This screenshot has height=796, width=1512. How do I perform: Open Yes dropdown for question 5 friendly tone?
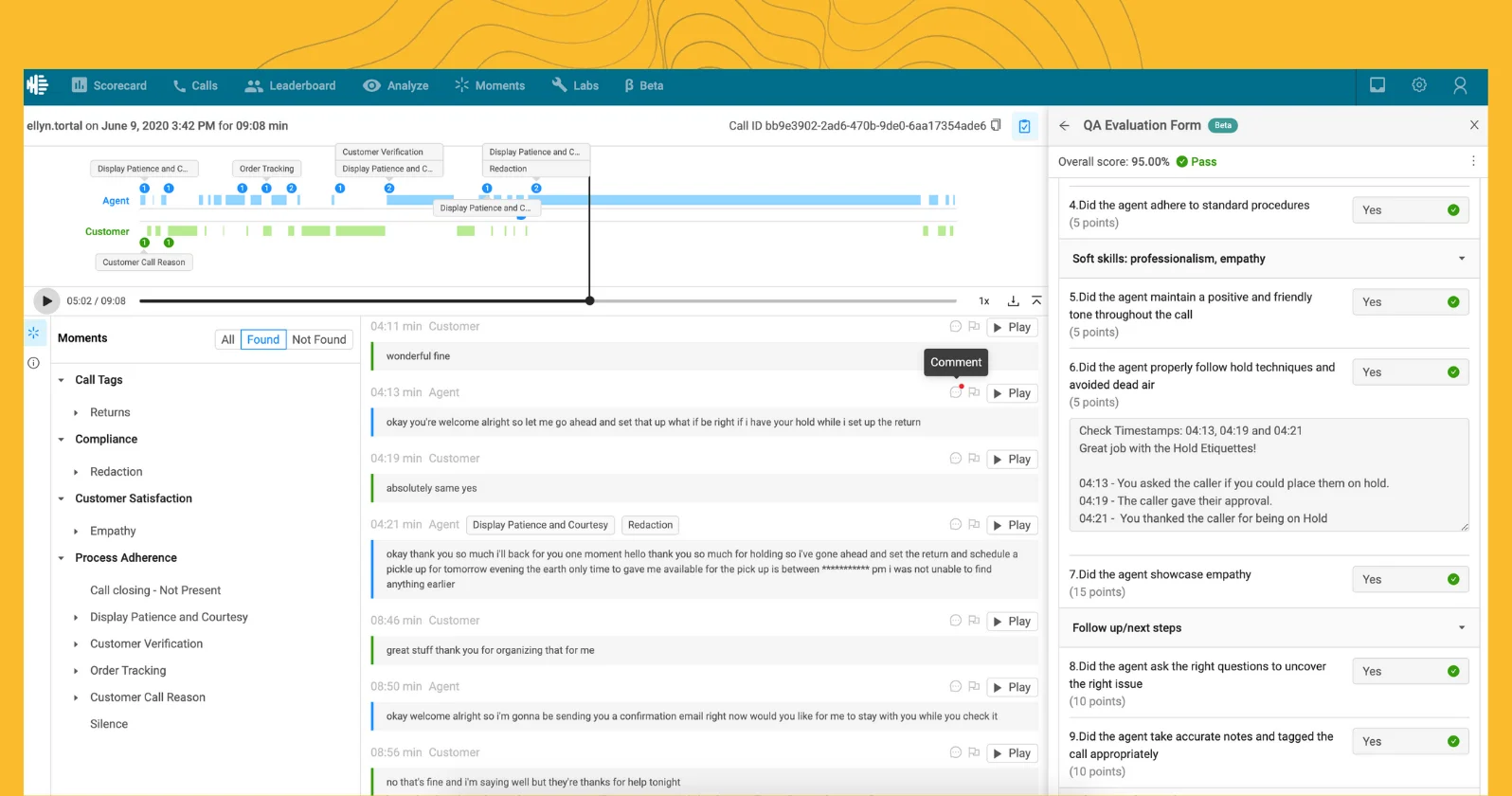click(1410, 302)
